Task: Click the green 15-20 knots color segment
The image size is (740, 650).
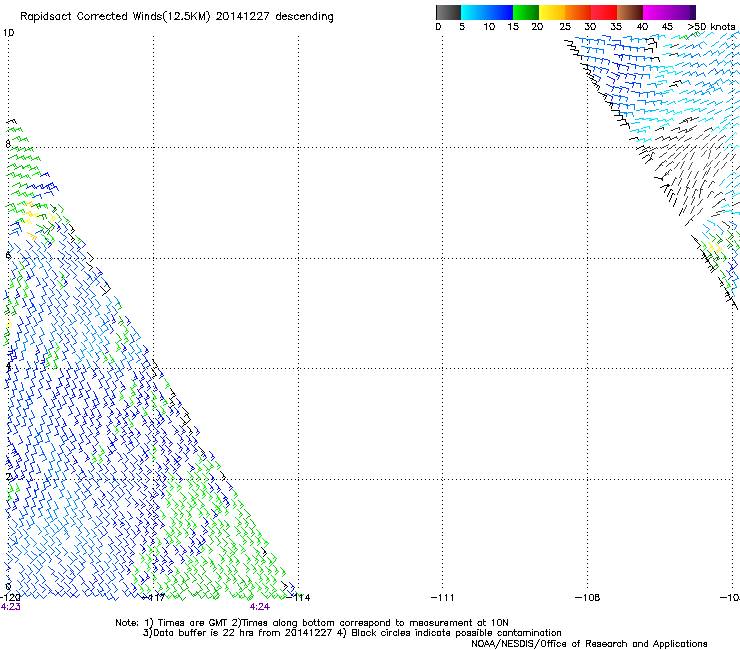Action: 526,12
